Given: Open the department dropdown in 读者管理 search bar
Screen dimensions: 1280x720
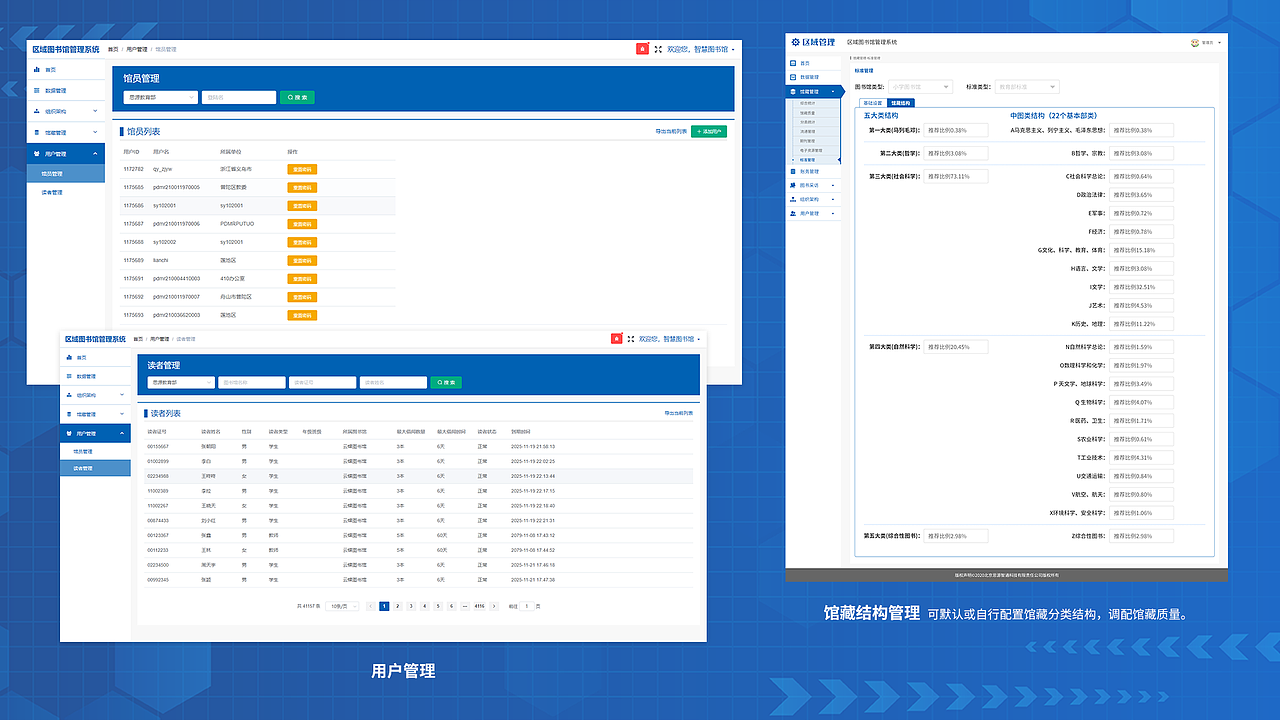Looking at the screenshot, I should (x=181, y=382).
